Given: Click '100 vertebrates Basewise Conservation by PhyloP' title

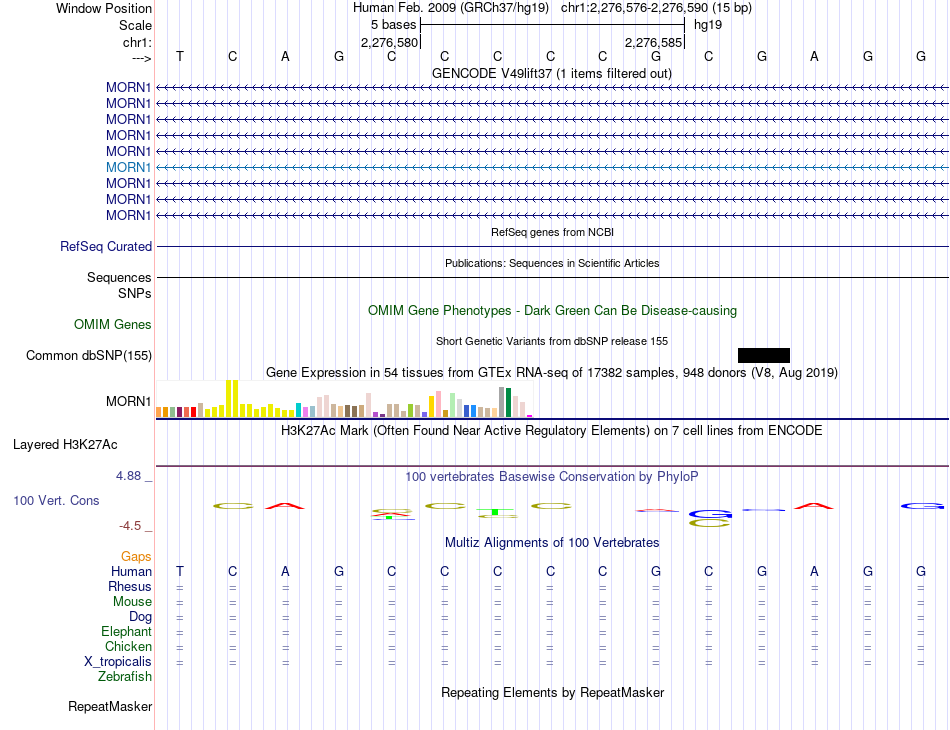Looking at the screenshot, I should pos(552,477).
